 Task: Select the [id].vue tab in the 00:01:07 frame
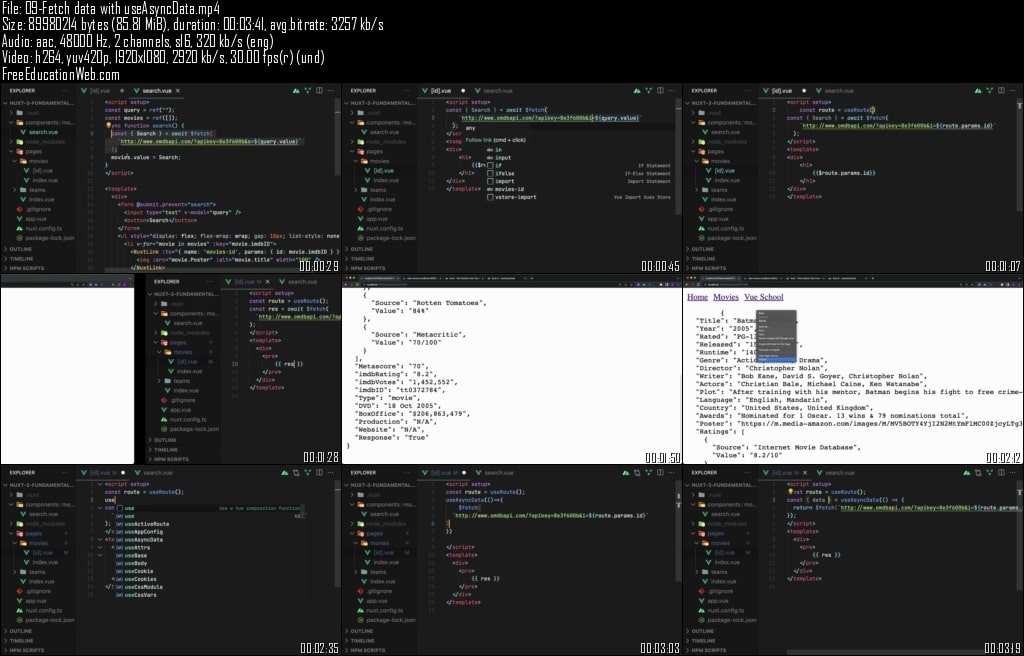778,91
